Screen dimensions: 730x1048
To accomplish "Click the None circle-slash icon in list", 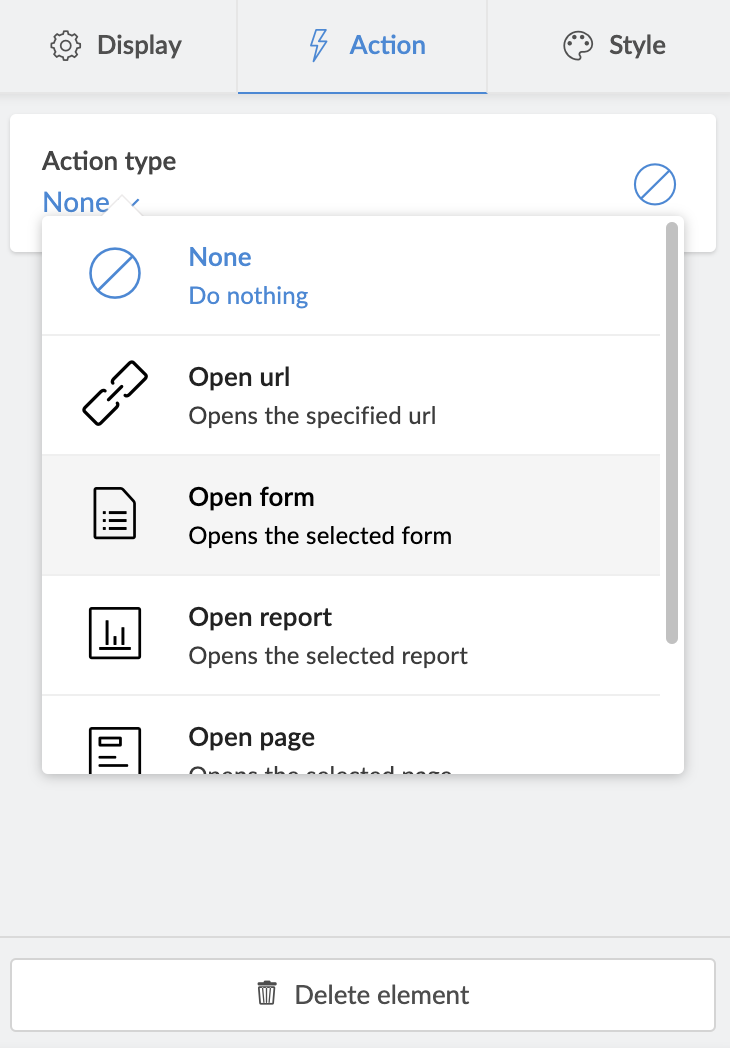I will [114, 275].
